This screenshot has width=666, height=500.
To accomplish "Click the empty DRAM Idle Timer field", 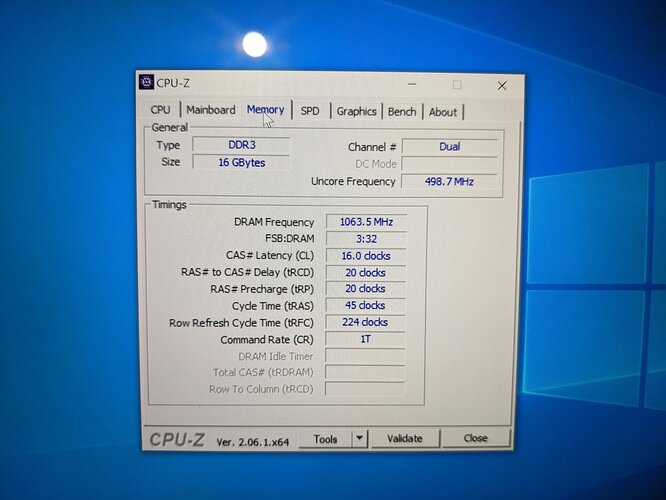I will coord(365,356).
